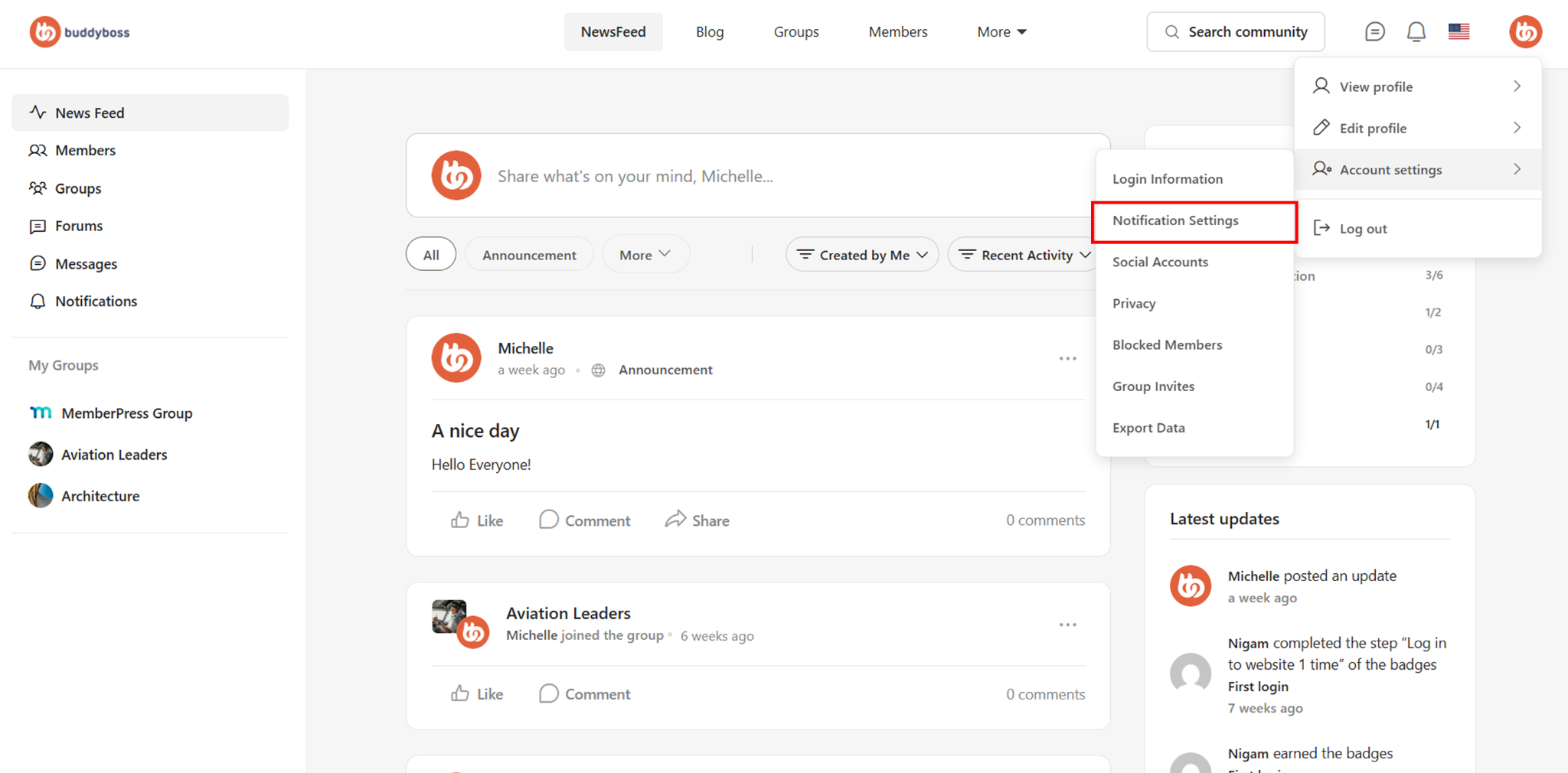Open the Groups tab in top navigation
The image size is (1568, 773).
pyautogui.click(x=796, y=31)
